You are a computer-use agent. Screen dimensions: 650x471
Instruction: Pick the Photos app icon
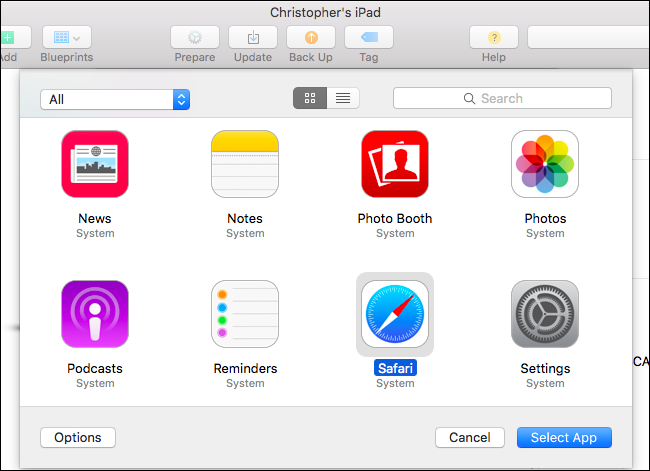pos(545,164)
